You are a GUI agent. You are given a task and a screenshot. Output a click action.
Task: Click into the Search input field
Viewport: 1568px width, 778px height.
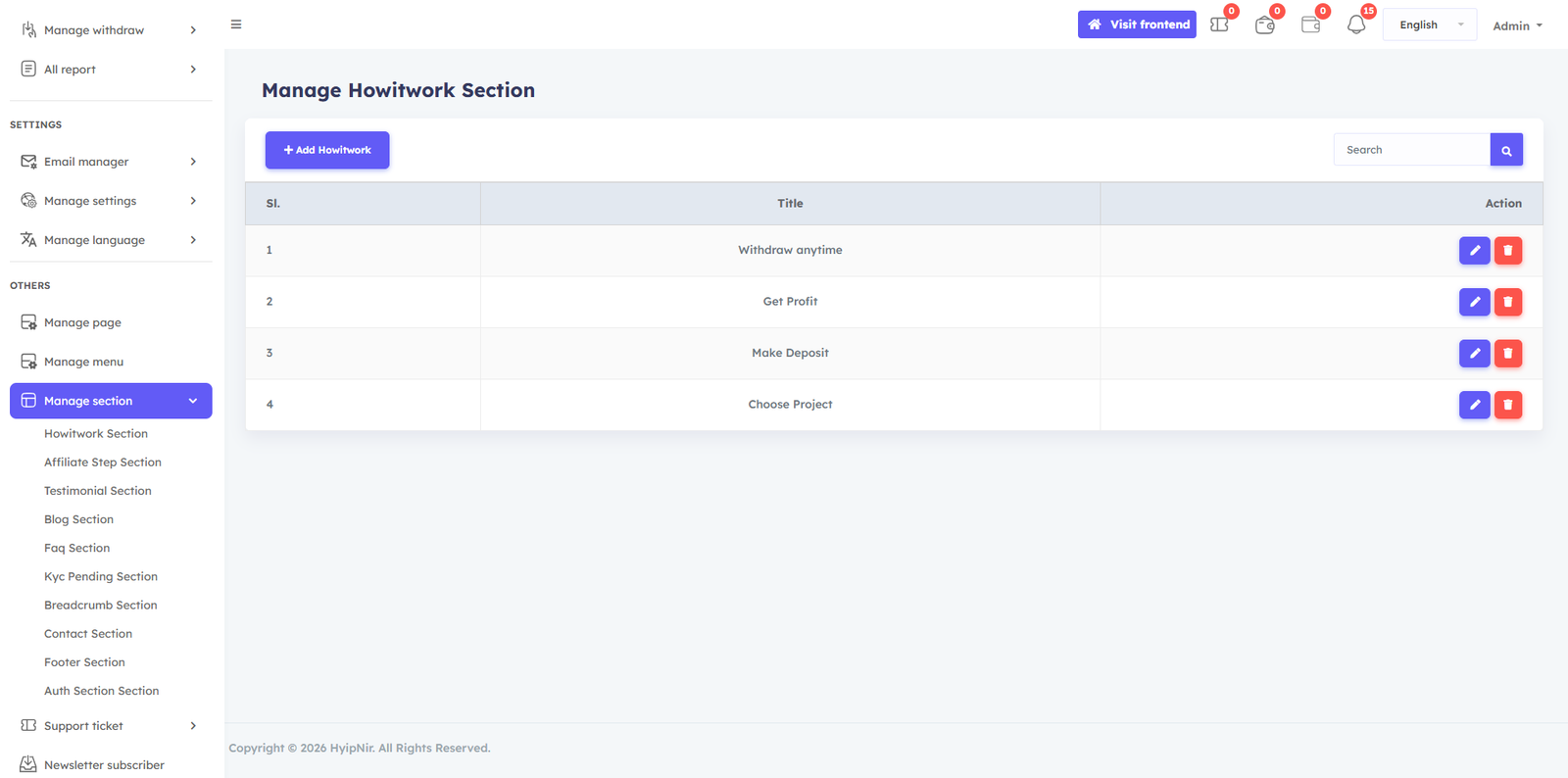[x=1411, y=150]
